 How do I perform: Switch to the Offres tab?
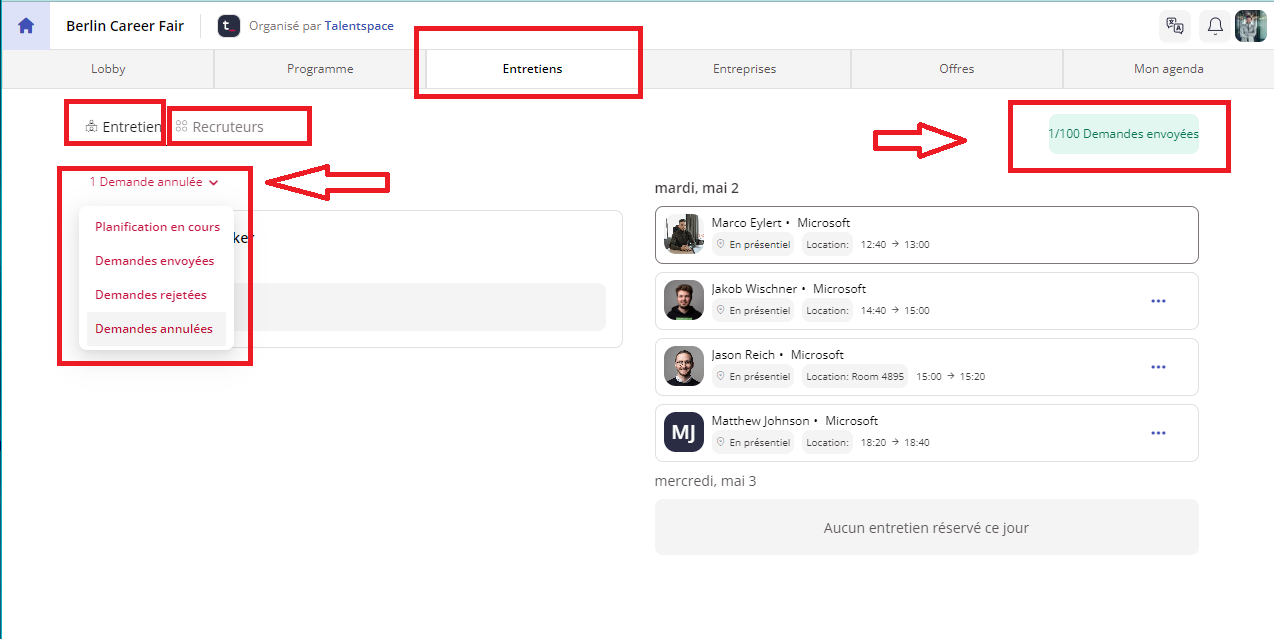956,69
